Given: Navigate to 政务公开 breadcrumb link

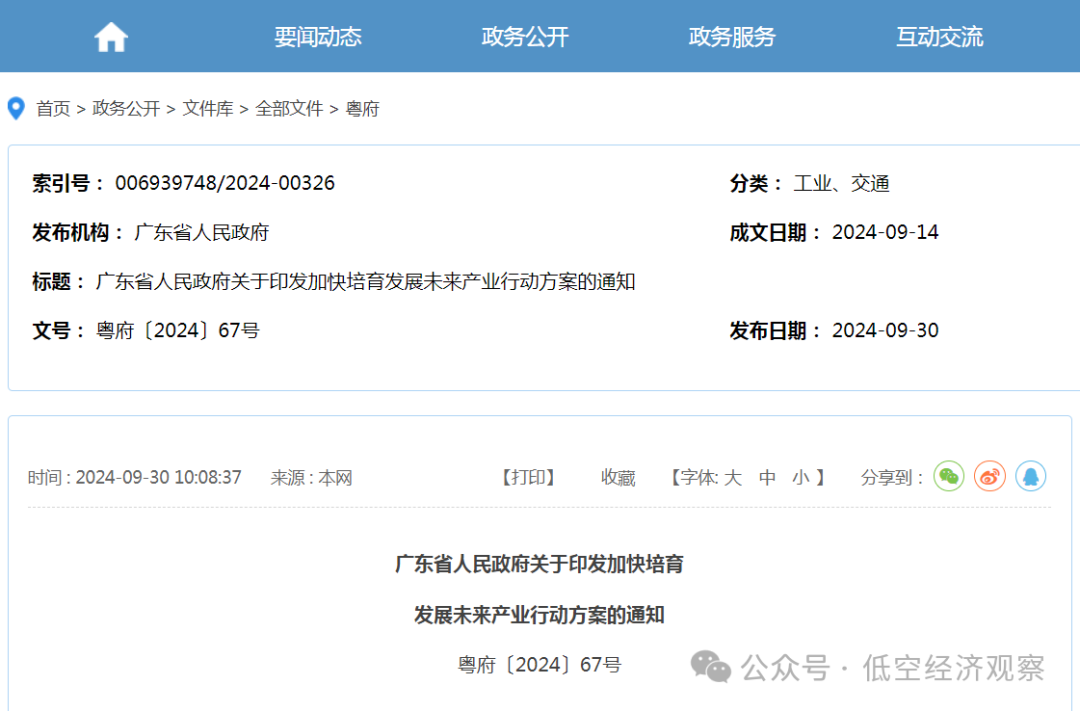Looking at the screenshot, I should coord(126,109).
